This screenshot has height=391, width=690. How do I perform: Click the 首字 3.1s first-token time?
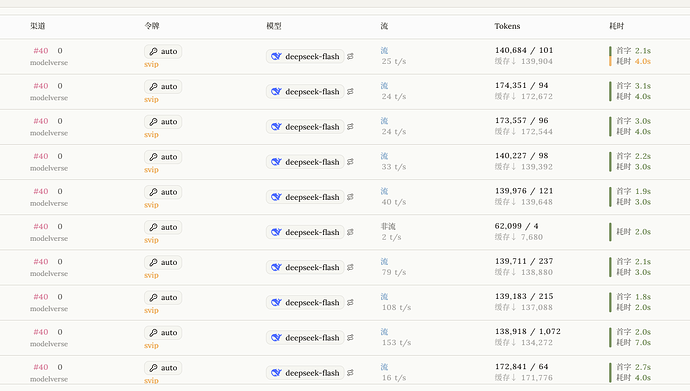coord(633,86)
